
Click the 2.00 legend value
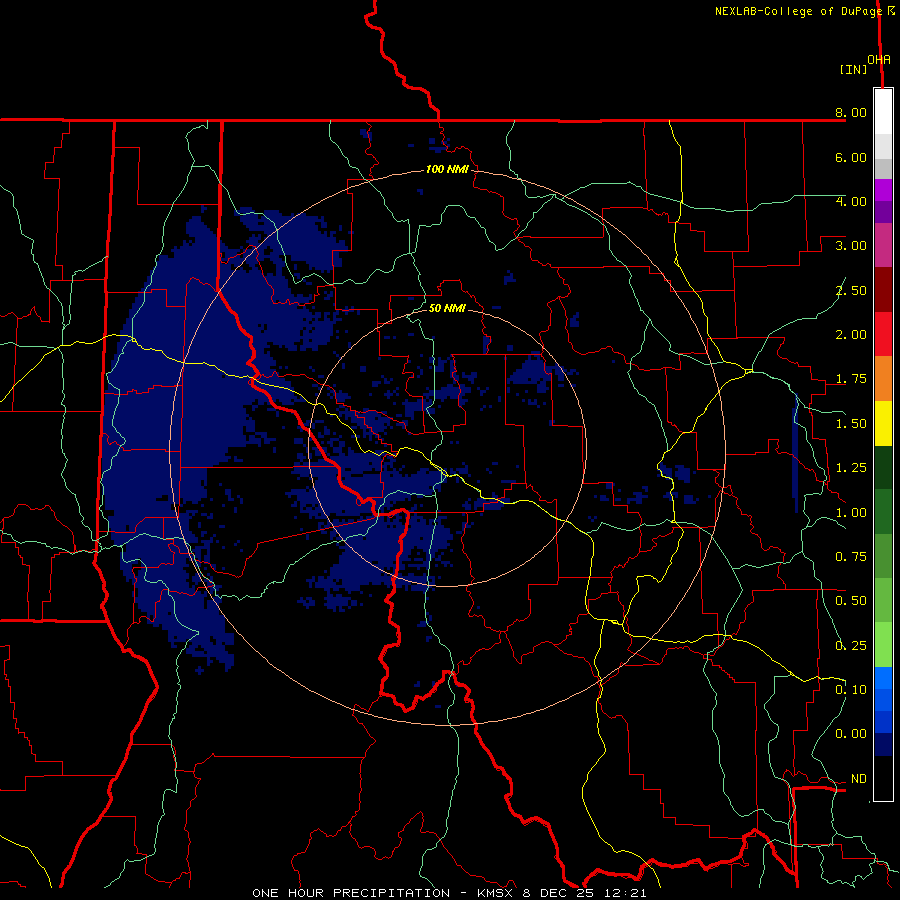coord(851,335)
